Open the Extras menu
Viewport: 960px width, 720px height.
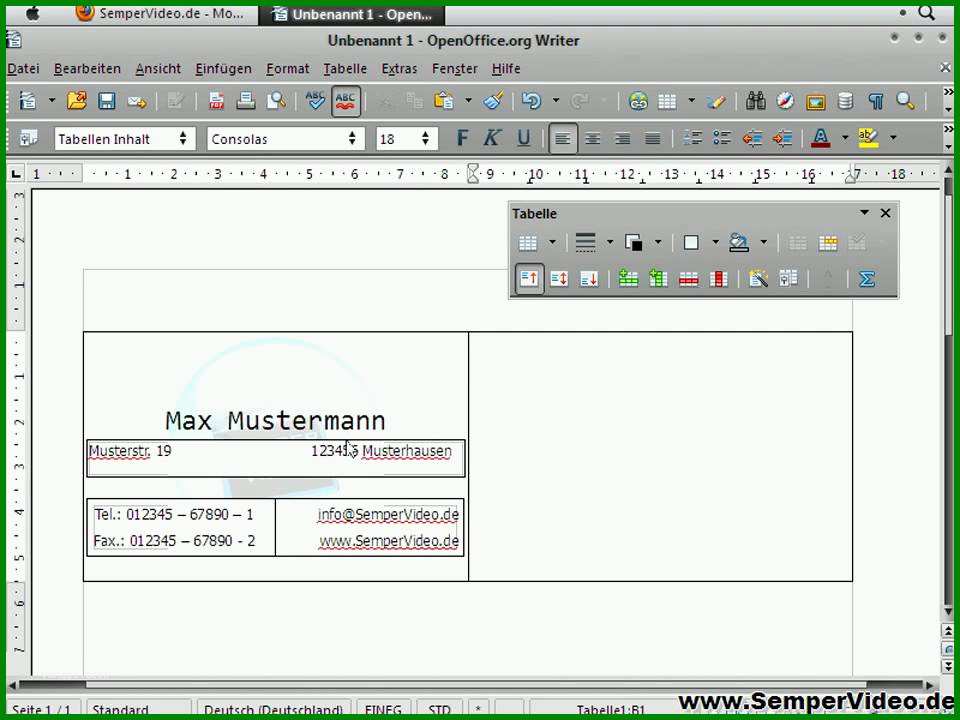point(399,69)
